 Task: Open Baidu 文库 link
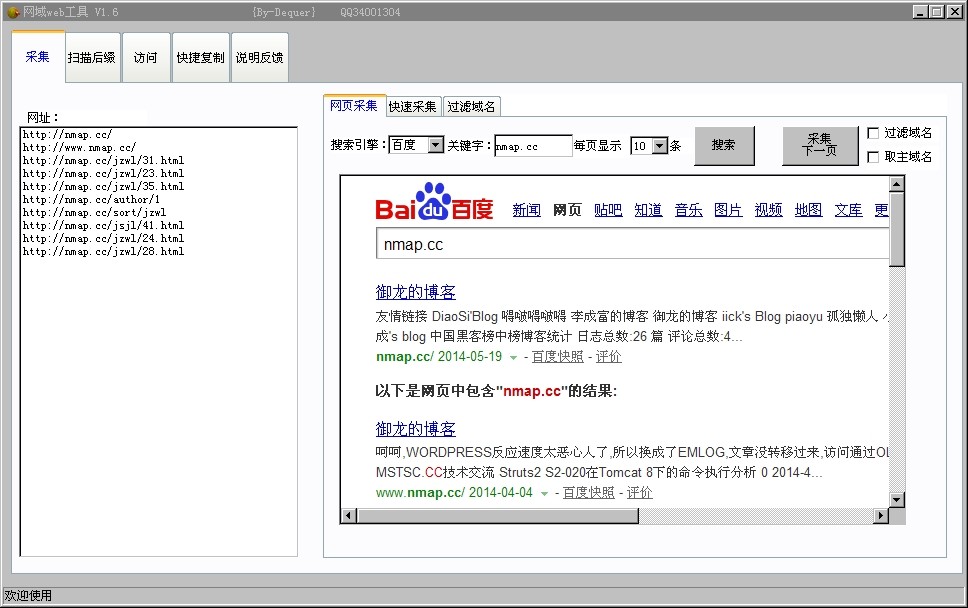(x=849, y=210)
